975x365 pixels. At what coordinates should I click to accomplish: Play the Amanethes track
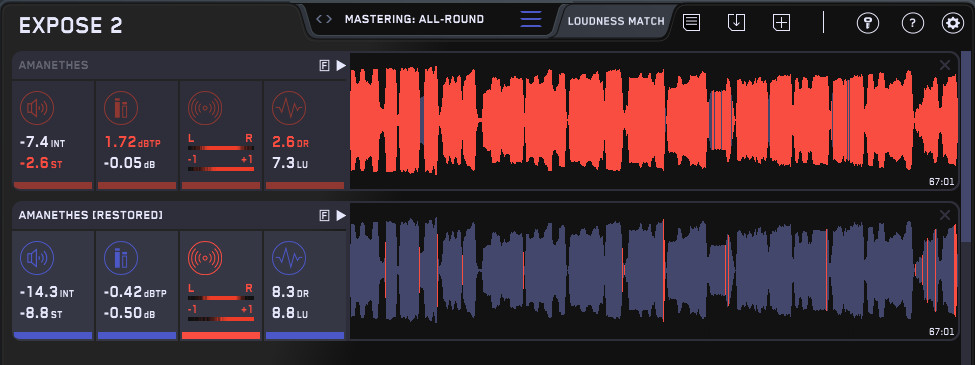pos(341,66)
